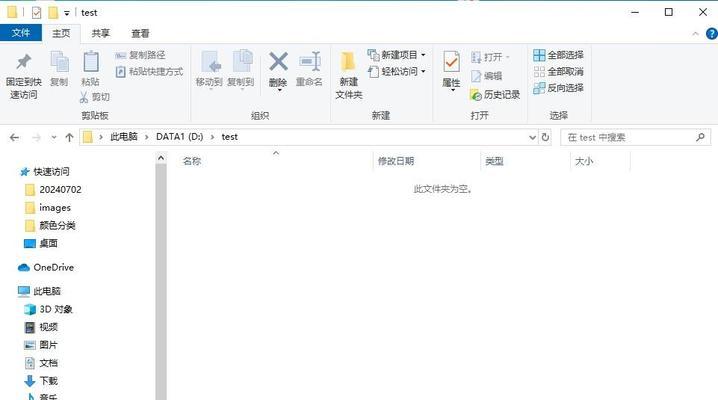Click the Paste clipboard icon
718x400 pixels.
click(91, 62)
